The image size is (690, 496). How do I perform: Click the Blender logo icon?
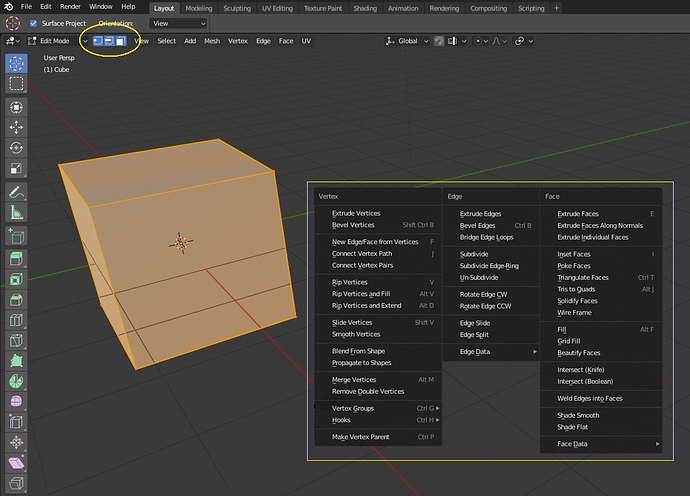(x=8, y=7)
